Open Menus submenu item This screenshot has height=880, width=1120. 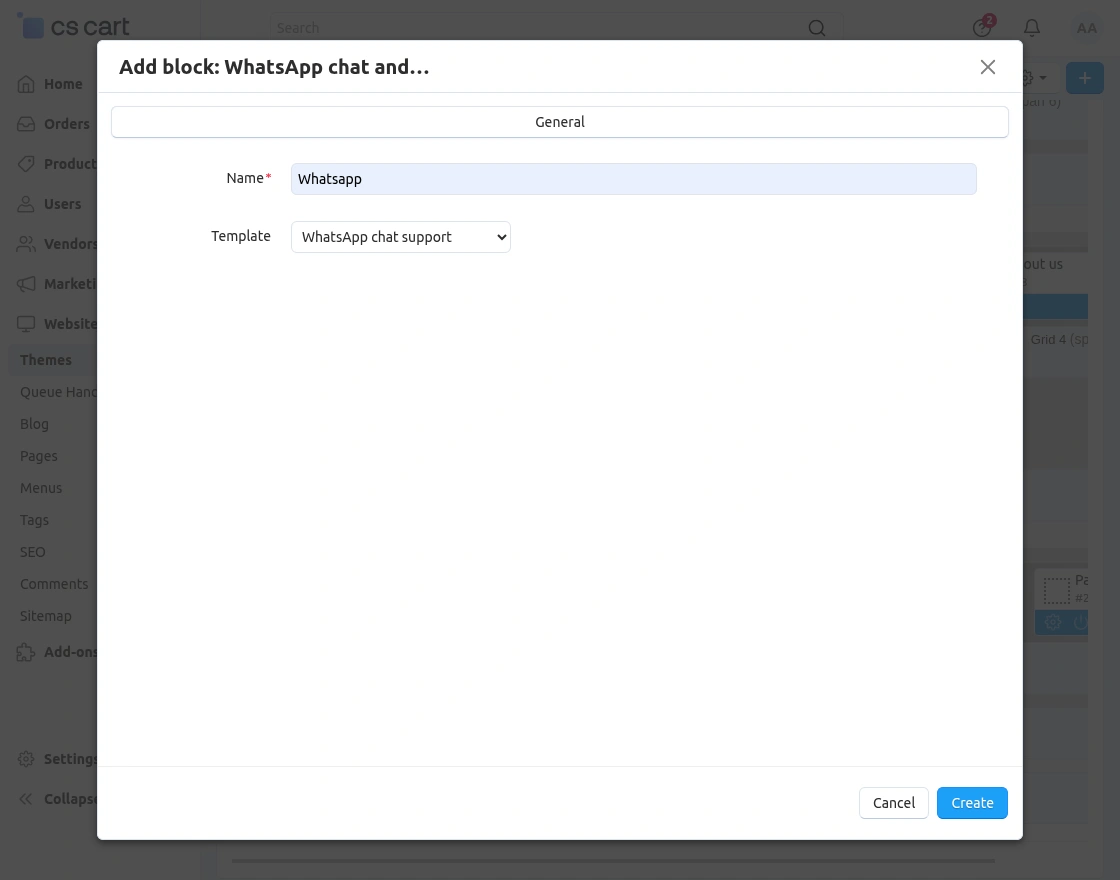click(41, 489)
